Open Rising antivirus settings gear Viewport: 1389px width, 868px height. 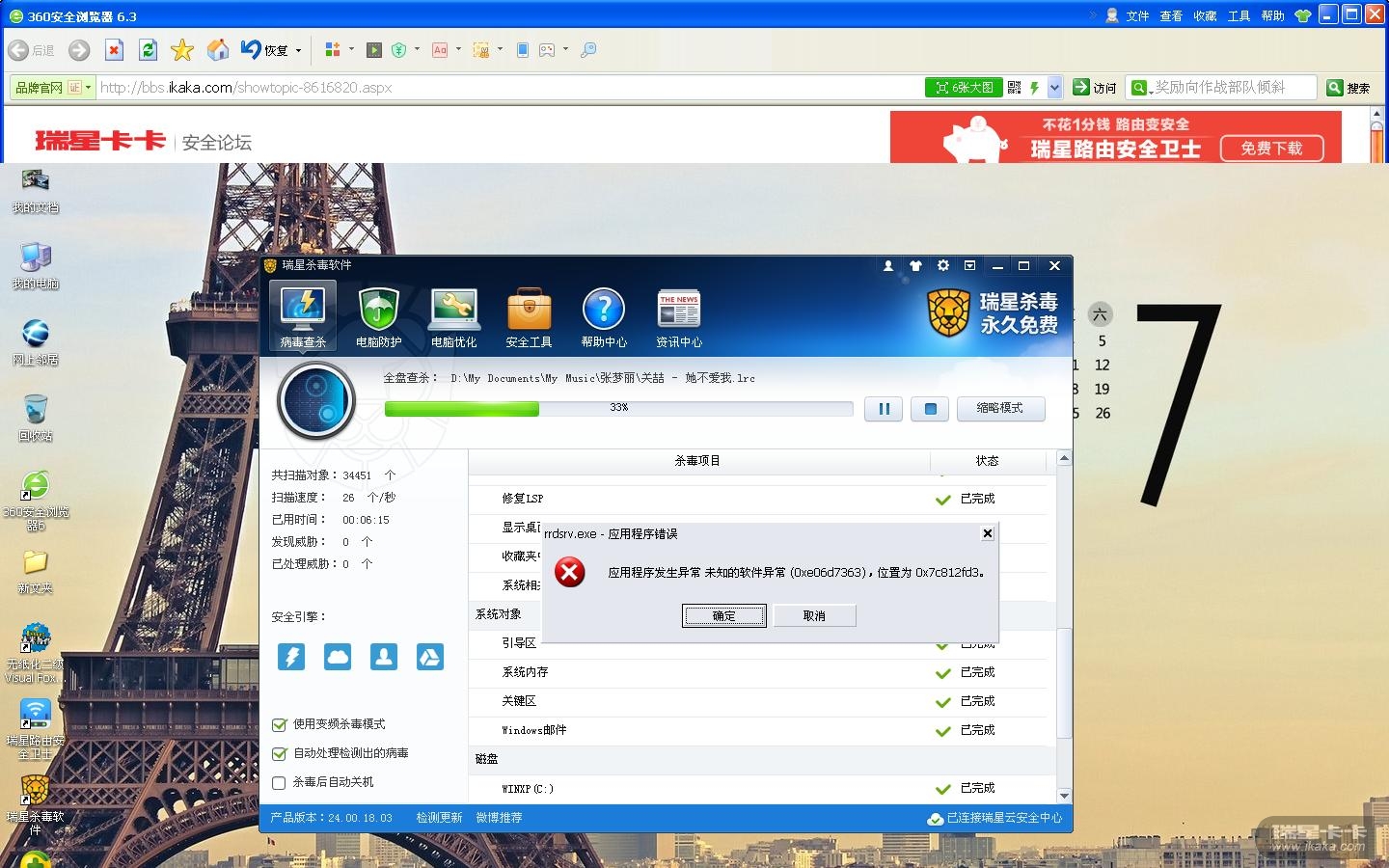point(943,265)
